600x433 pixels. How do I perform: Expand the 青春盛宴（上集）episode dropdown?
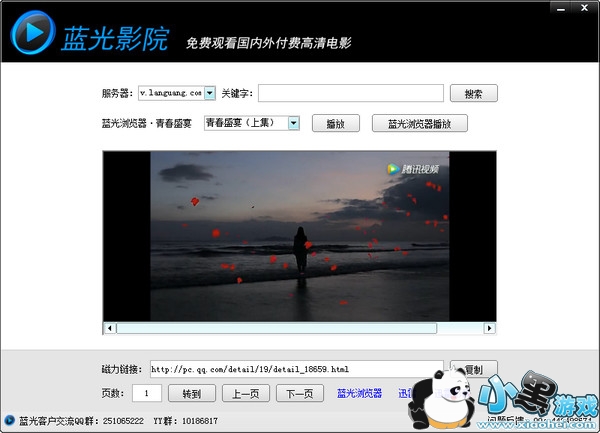pos(293,123)
